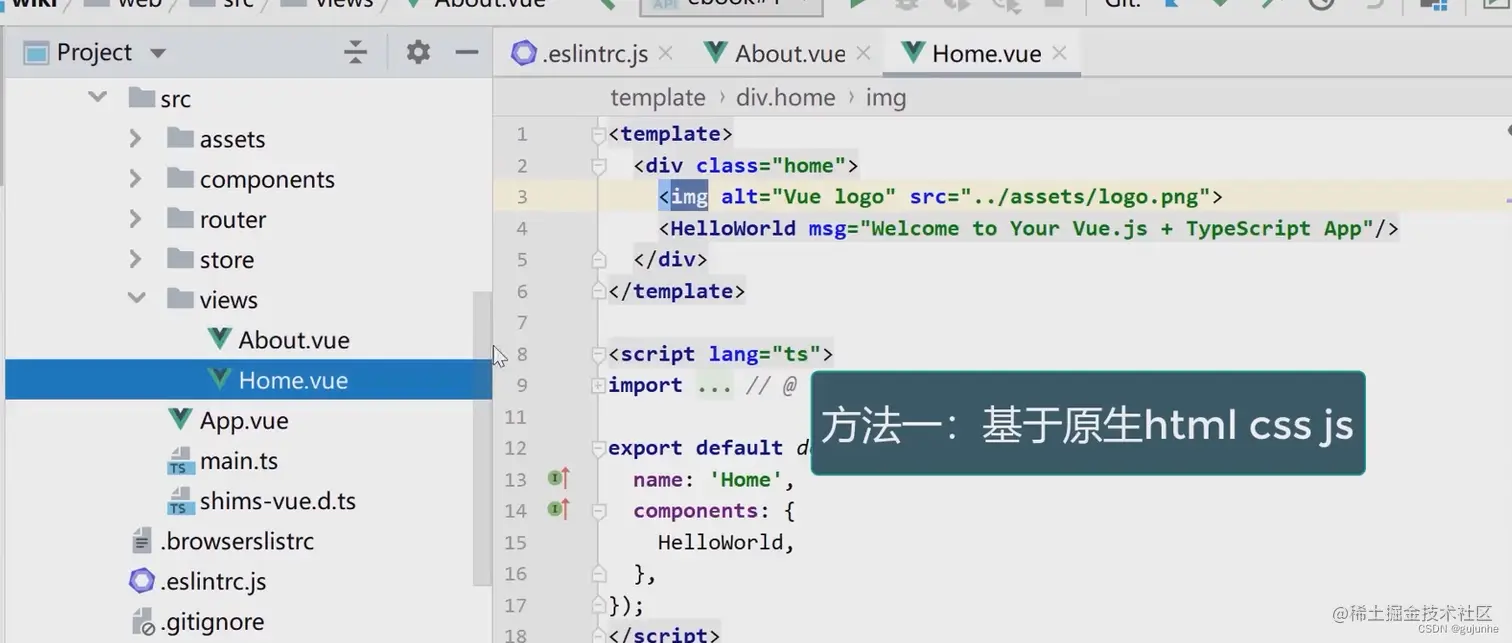The image size is (1512, 643).
Task: Click the Project panel vertical scrollbar
Action: 482,437
